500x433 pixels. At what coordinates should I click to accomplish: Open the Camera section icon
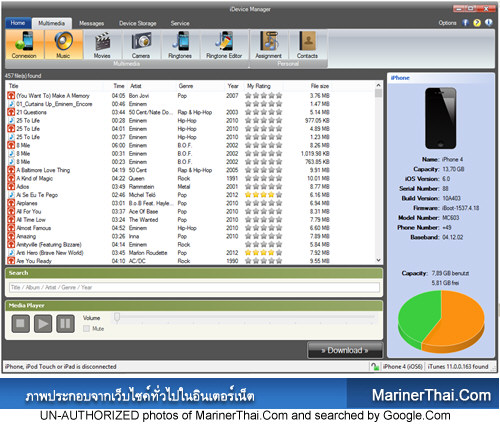coord(141,44)
